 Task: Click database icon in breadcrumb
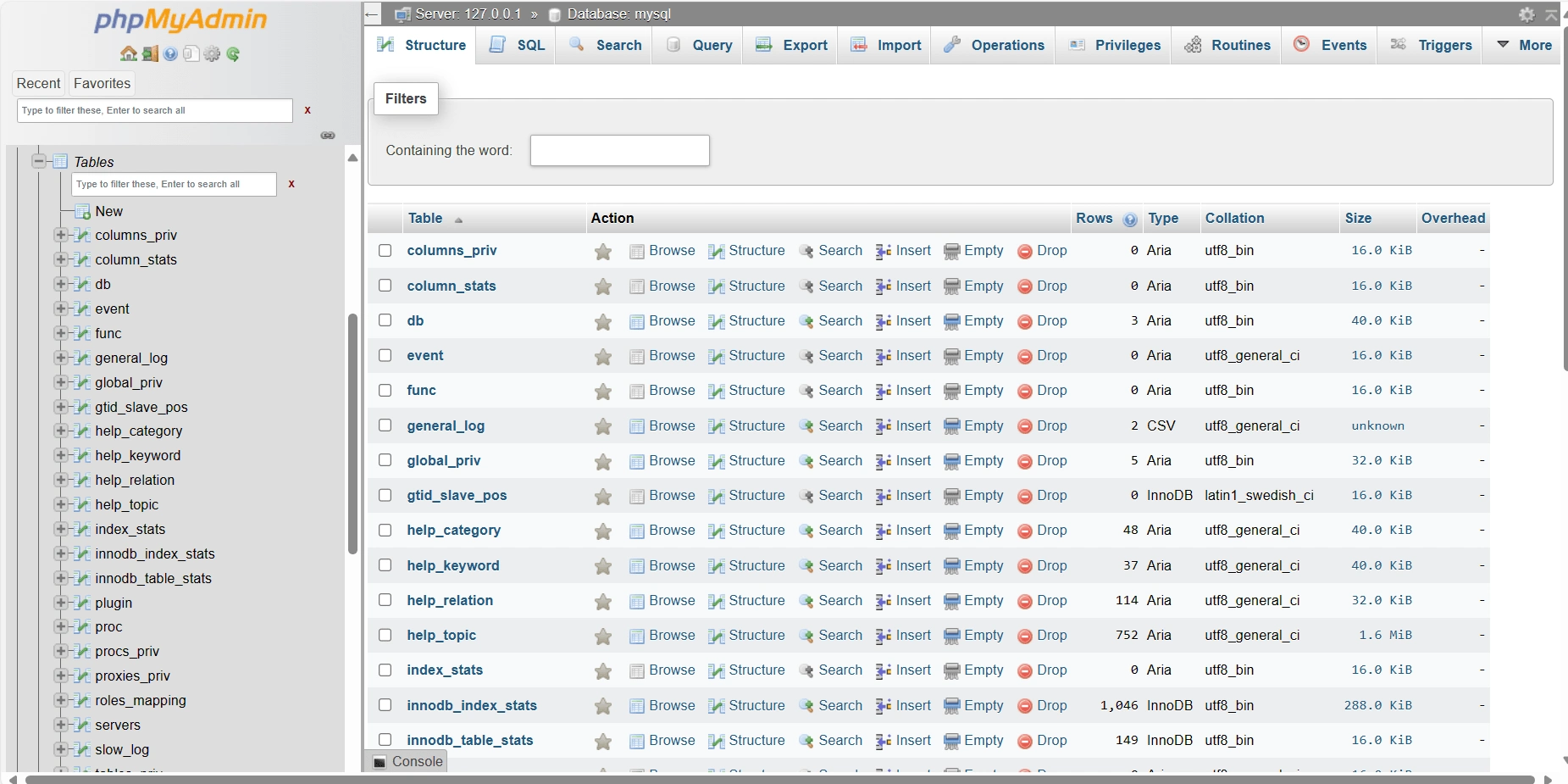click(555, 14)
